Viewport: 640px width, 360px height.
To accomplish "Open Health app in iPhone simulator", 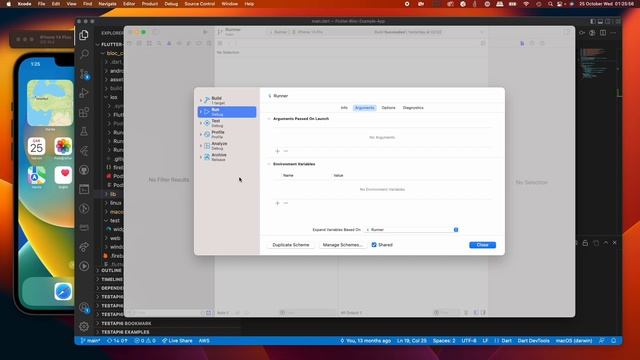I will pyautogui.click(x=63, y=175).
